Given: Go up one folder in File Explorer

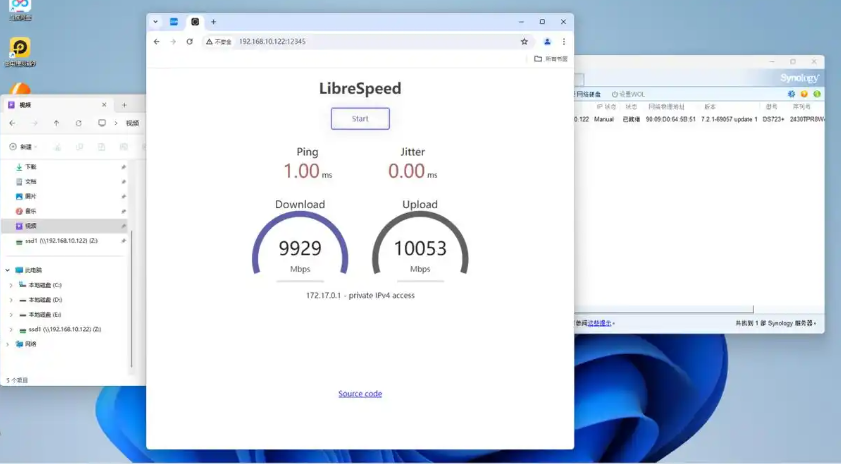Looking at the screenshot, I should 56,123.
